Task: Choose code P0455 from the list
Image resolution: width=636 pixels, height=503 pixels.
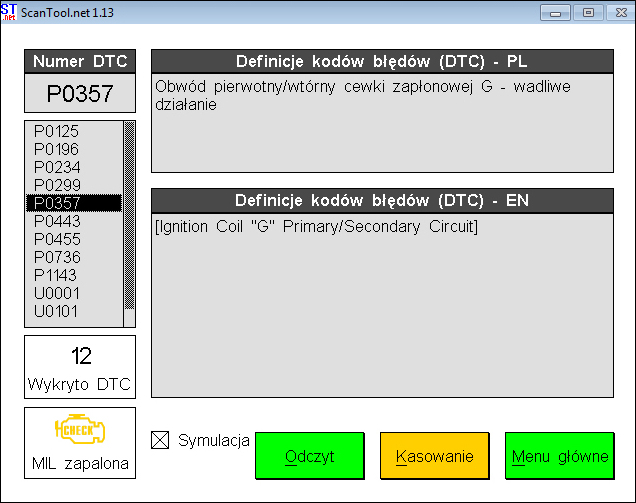Action: click(57, 239)
